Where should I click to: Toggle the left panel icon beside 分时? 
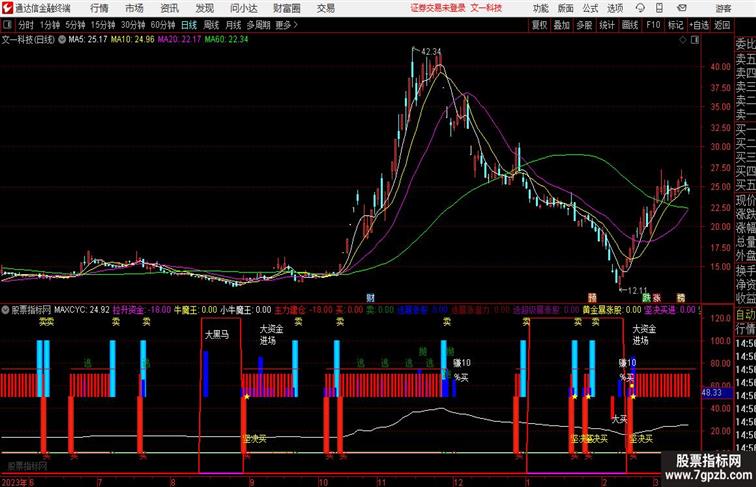[x=7, y=25]
